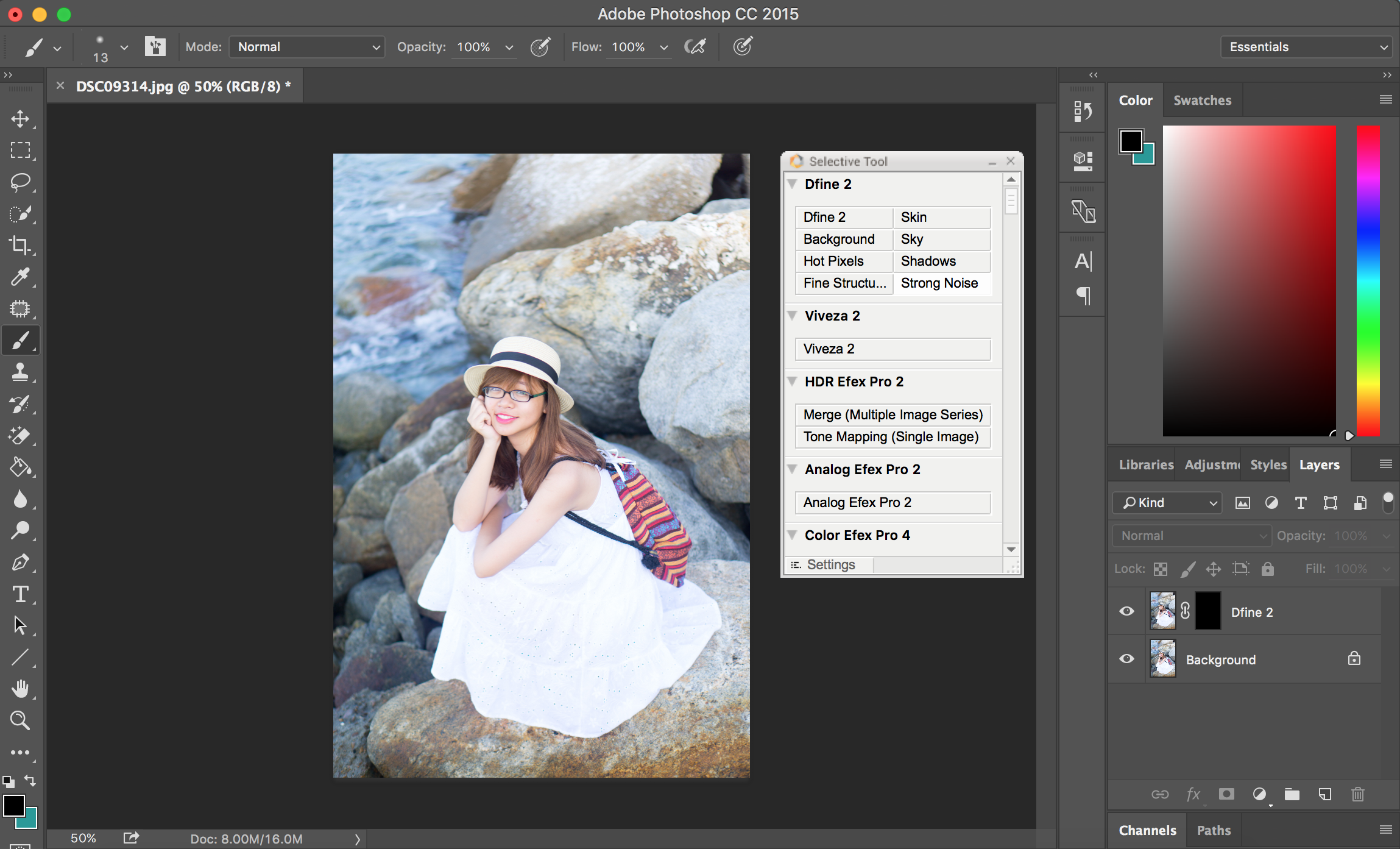Image resolution: width=1400 pixels, height=849 pixels.
Task: Click the hue spectrum slider bar
Action: pyautogui.click(x=1368, y=280)
